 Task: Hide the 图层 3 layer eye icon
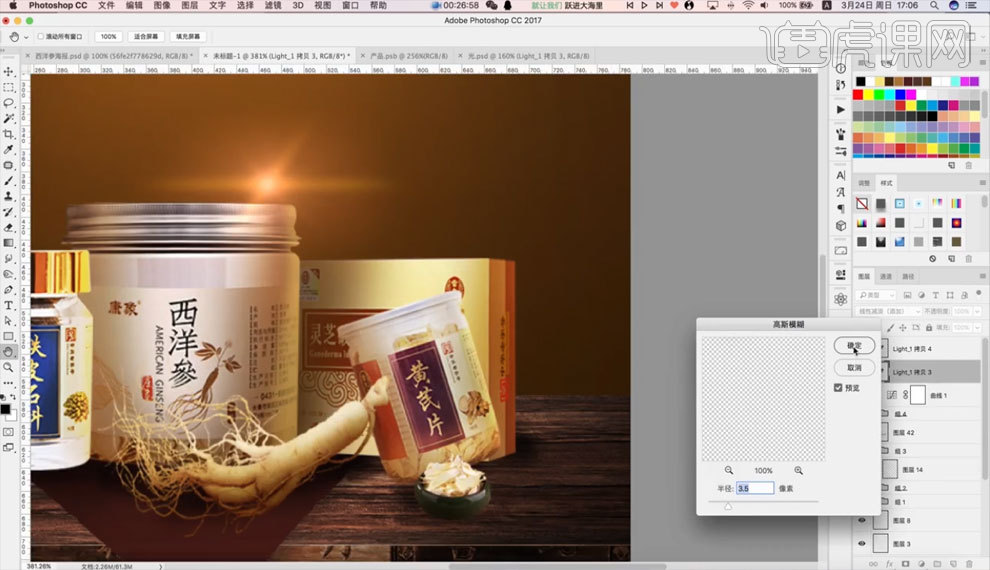click(x=861, y=543)
